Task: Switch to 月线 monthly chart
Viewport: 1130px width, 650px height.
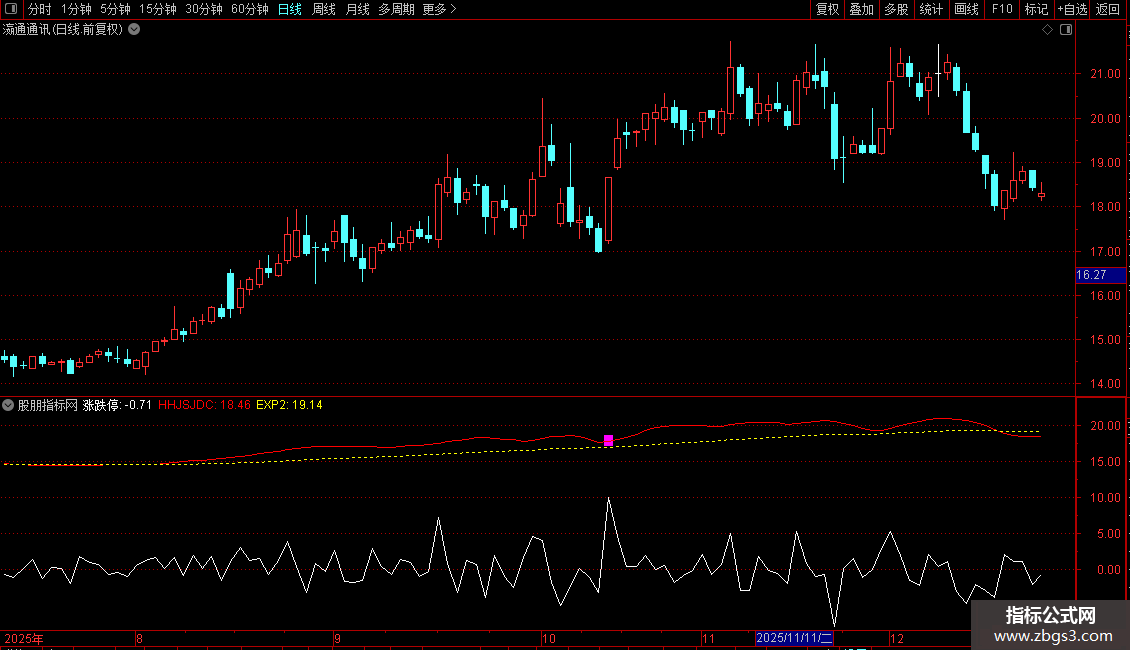Action: pyautogui.click(x=357, y=9)
